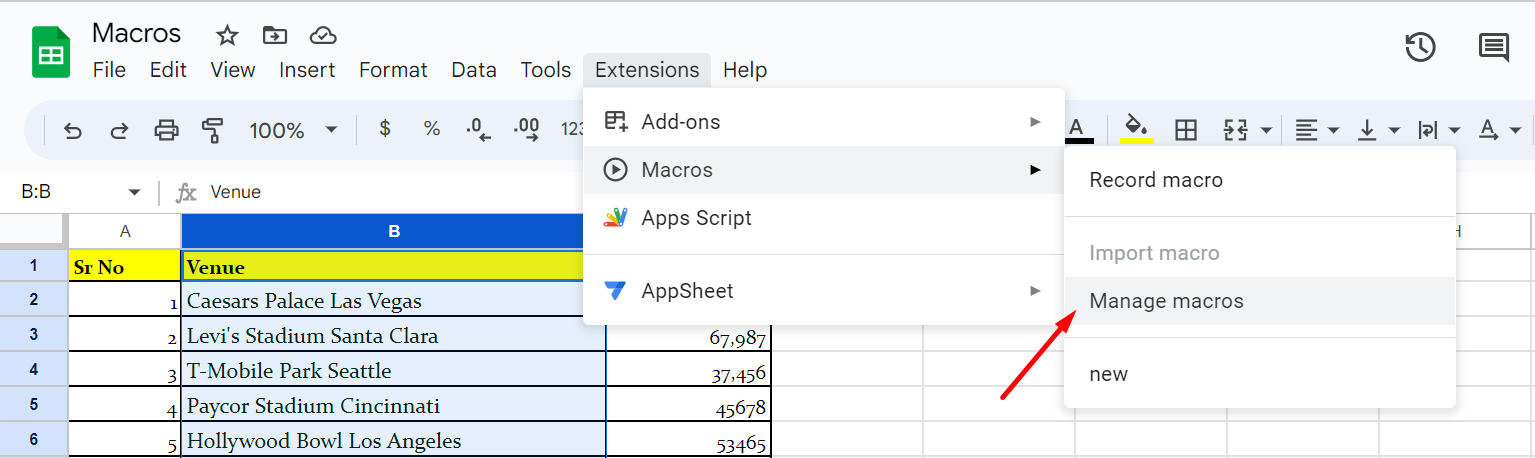This screenshot has height=458, width=1535.
Task: Open the yellow fill color picker
Action: pos(1136,130)
